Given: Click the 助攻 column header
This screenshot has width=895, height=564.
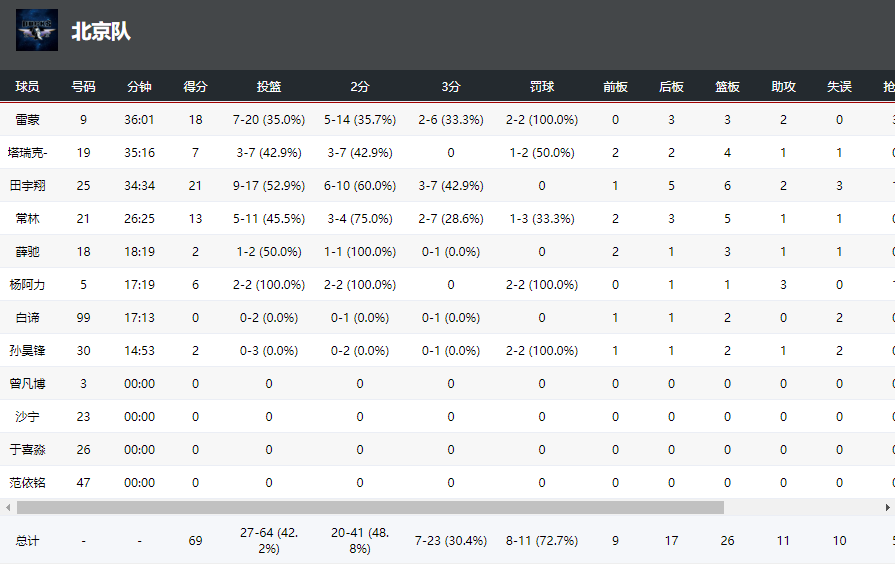Looking at the screenshot, I should (x=783, y=87).
